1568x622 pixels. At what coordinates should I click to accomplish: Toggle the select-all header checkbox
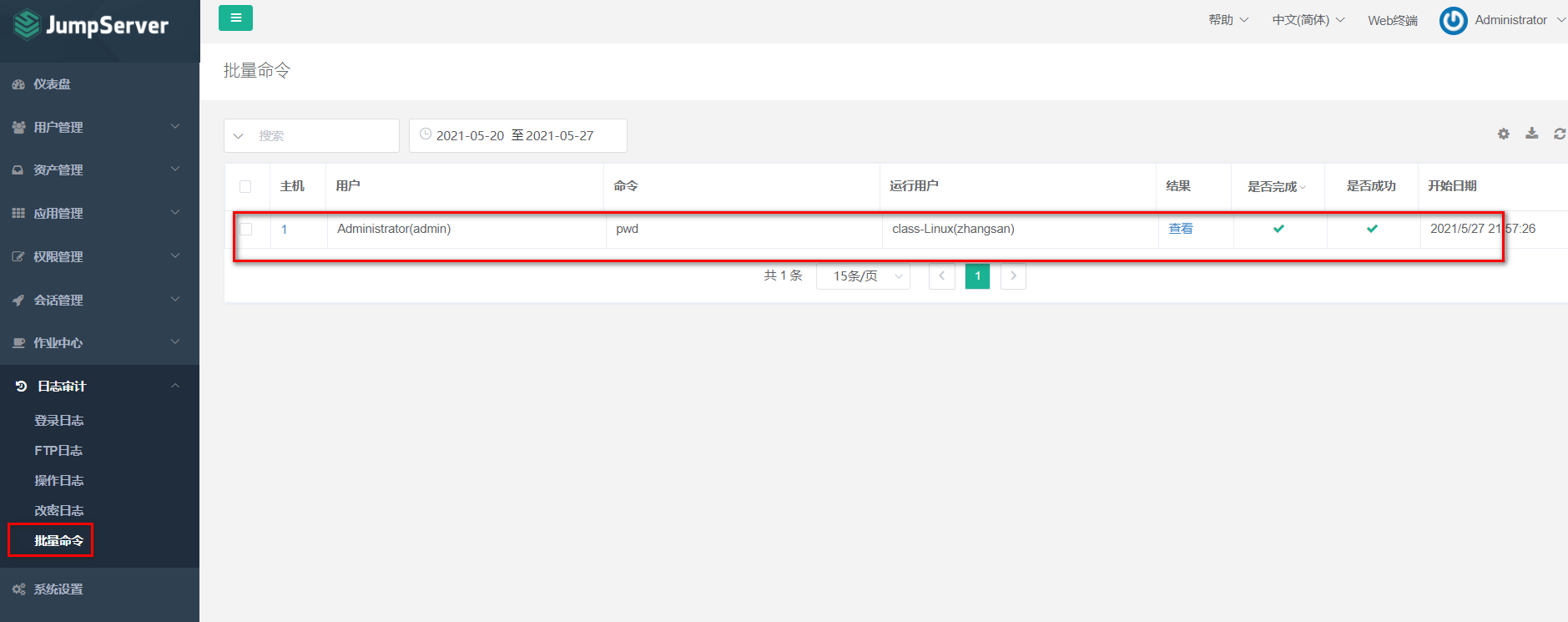click(245, 186)
